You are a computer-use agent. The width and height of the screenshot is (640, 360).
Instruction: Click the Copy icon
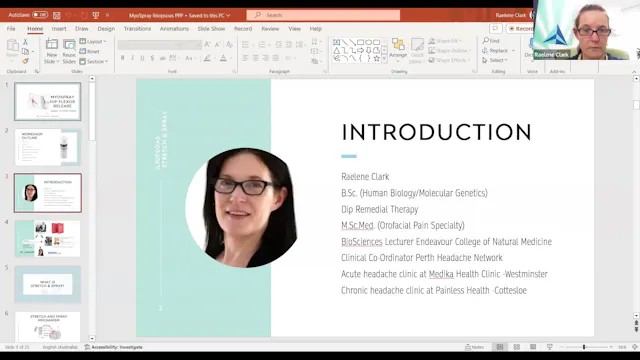point(25,51)
